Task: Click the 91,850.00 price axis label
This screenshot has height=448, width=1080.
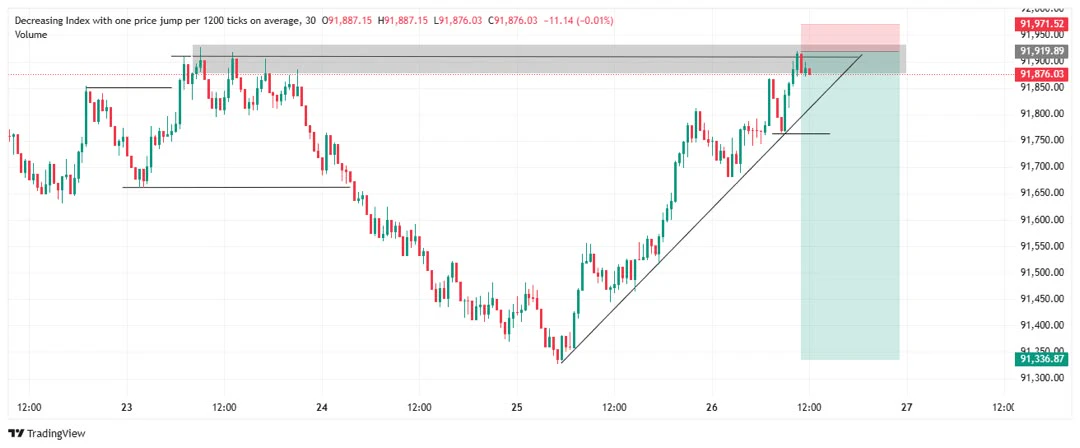Action: 1043,88
